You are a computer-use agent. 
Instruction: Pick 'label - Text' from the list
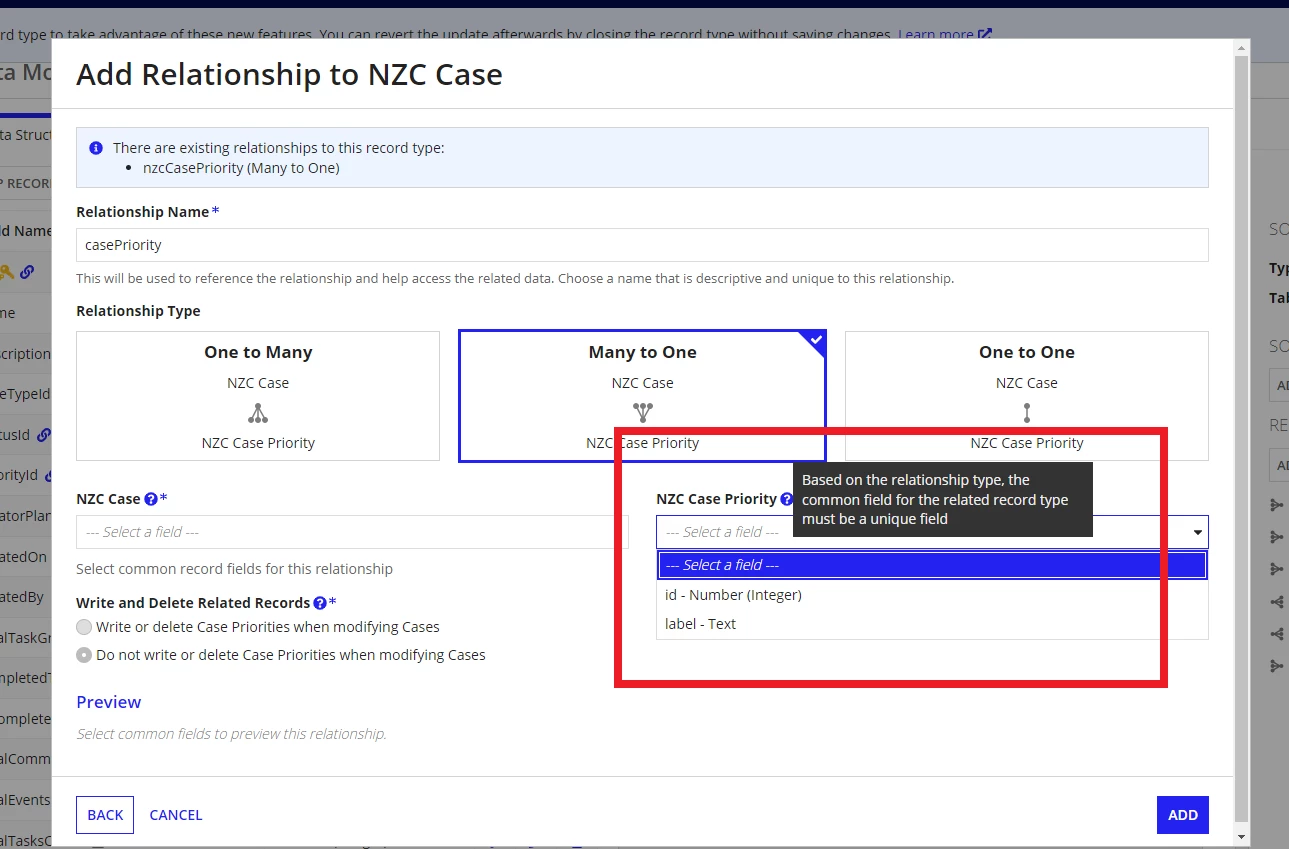932,624
